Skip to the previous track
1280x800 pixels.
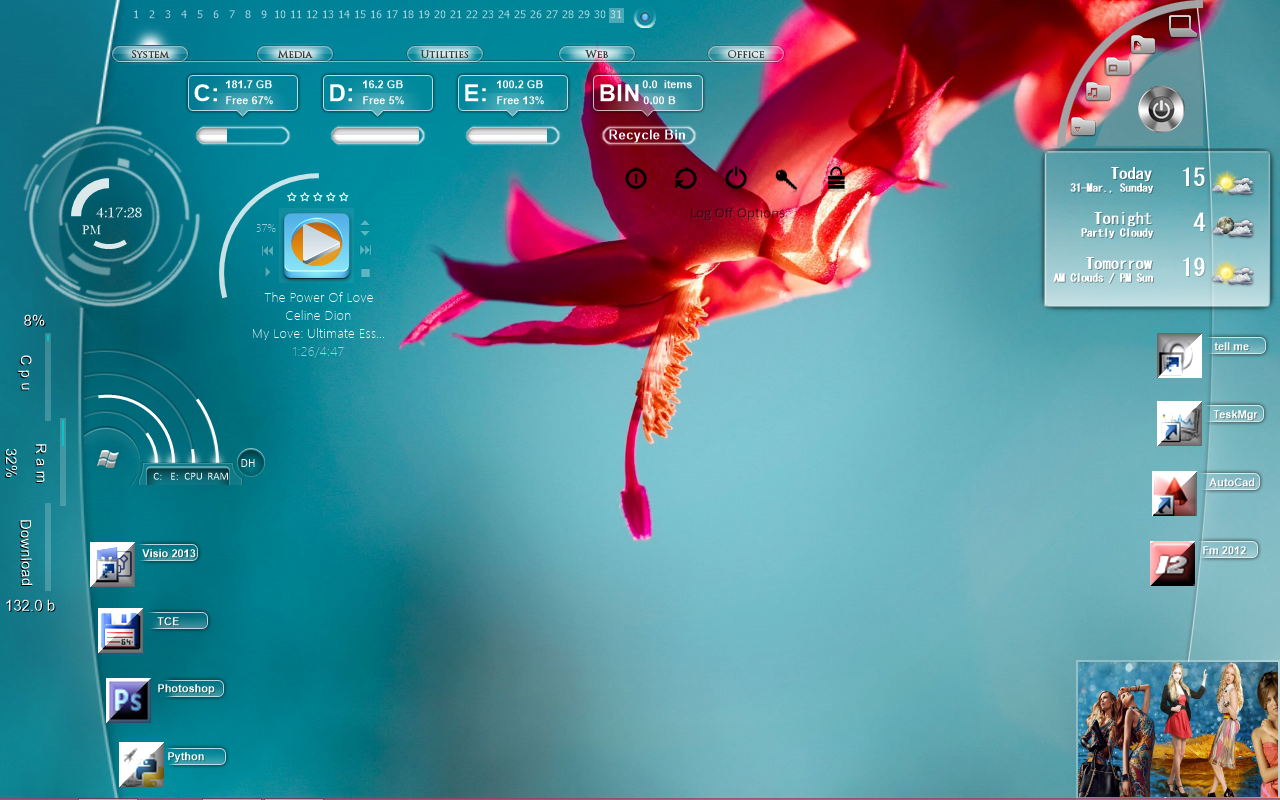(268, 251)
